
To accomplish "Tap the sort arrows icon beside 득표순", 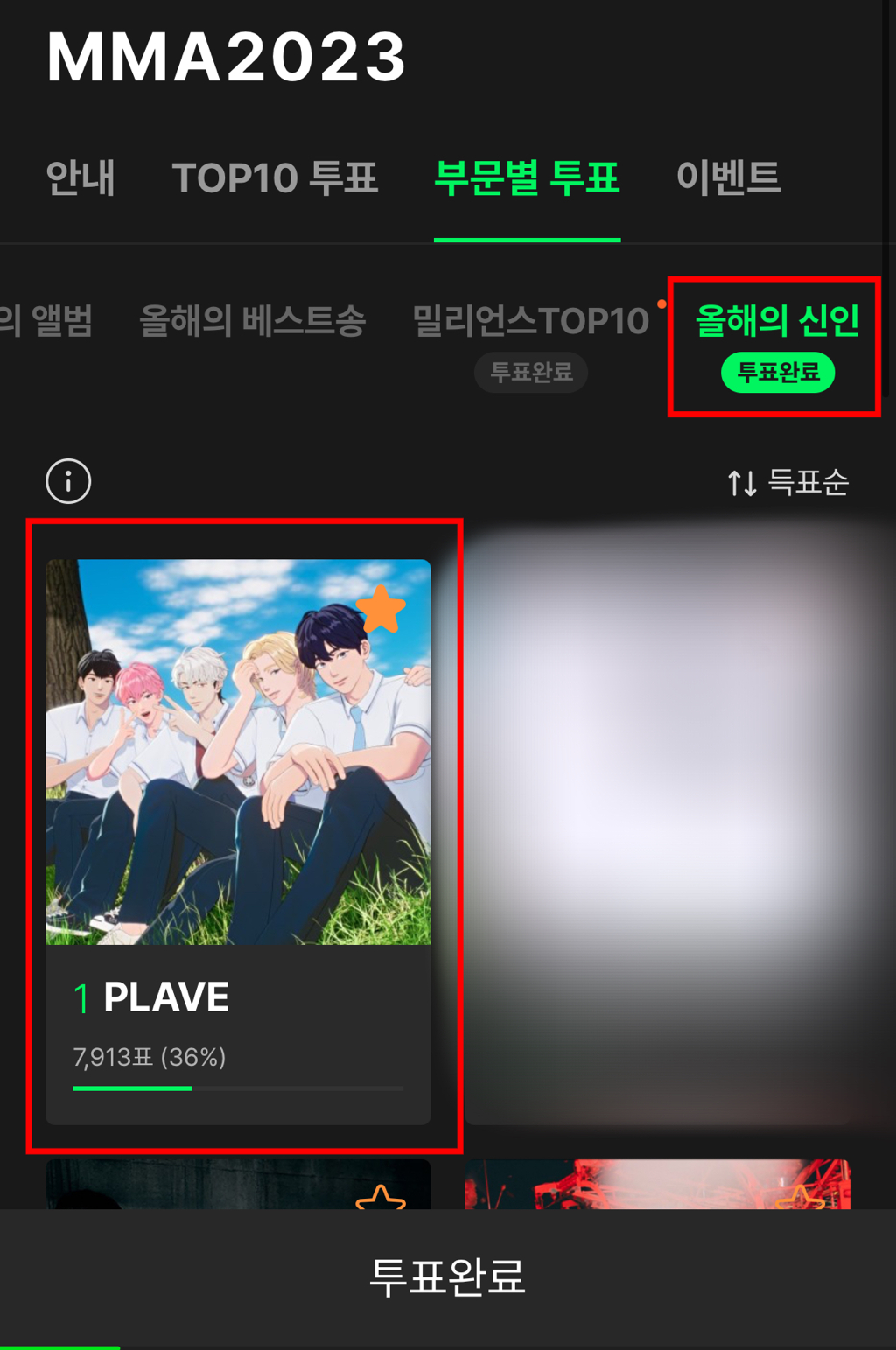I will pos(742,483).
